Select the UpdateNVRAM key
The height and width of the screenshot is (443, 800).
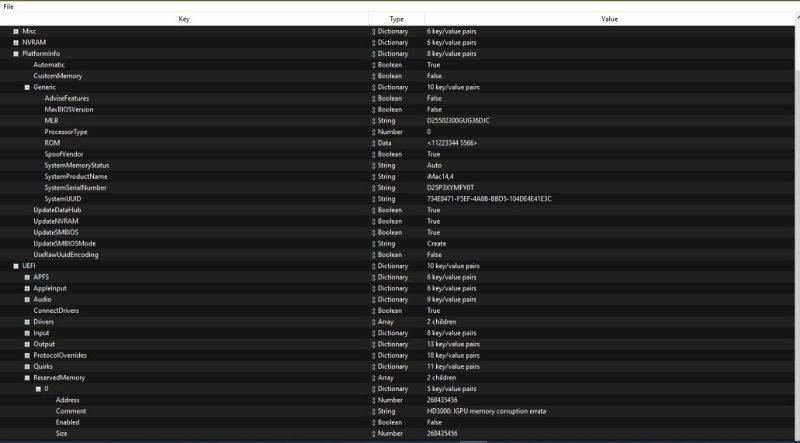(x=56, y=222)
